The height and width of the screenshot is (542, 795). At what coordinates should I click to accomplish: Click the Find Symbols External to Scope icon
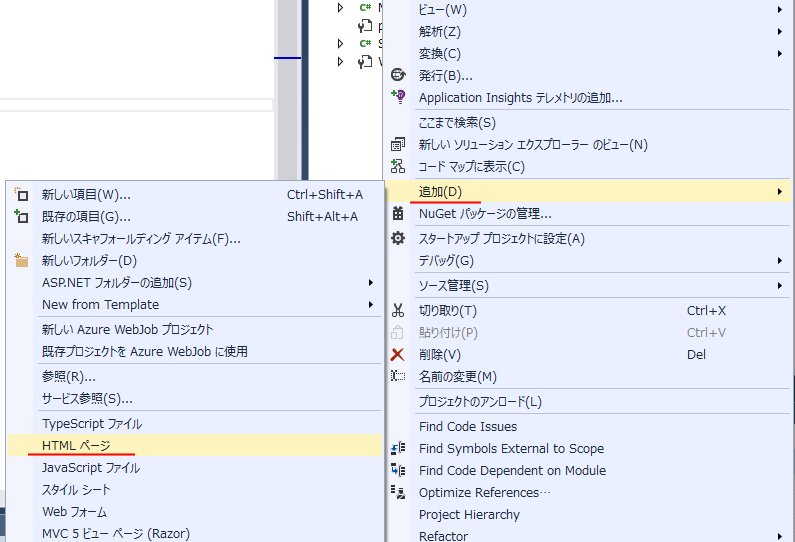pyautogui.click(x=398, y=448)
